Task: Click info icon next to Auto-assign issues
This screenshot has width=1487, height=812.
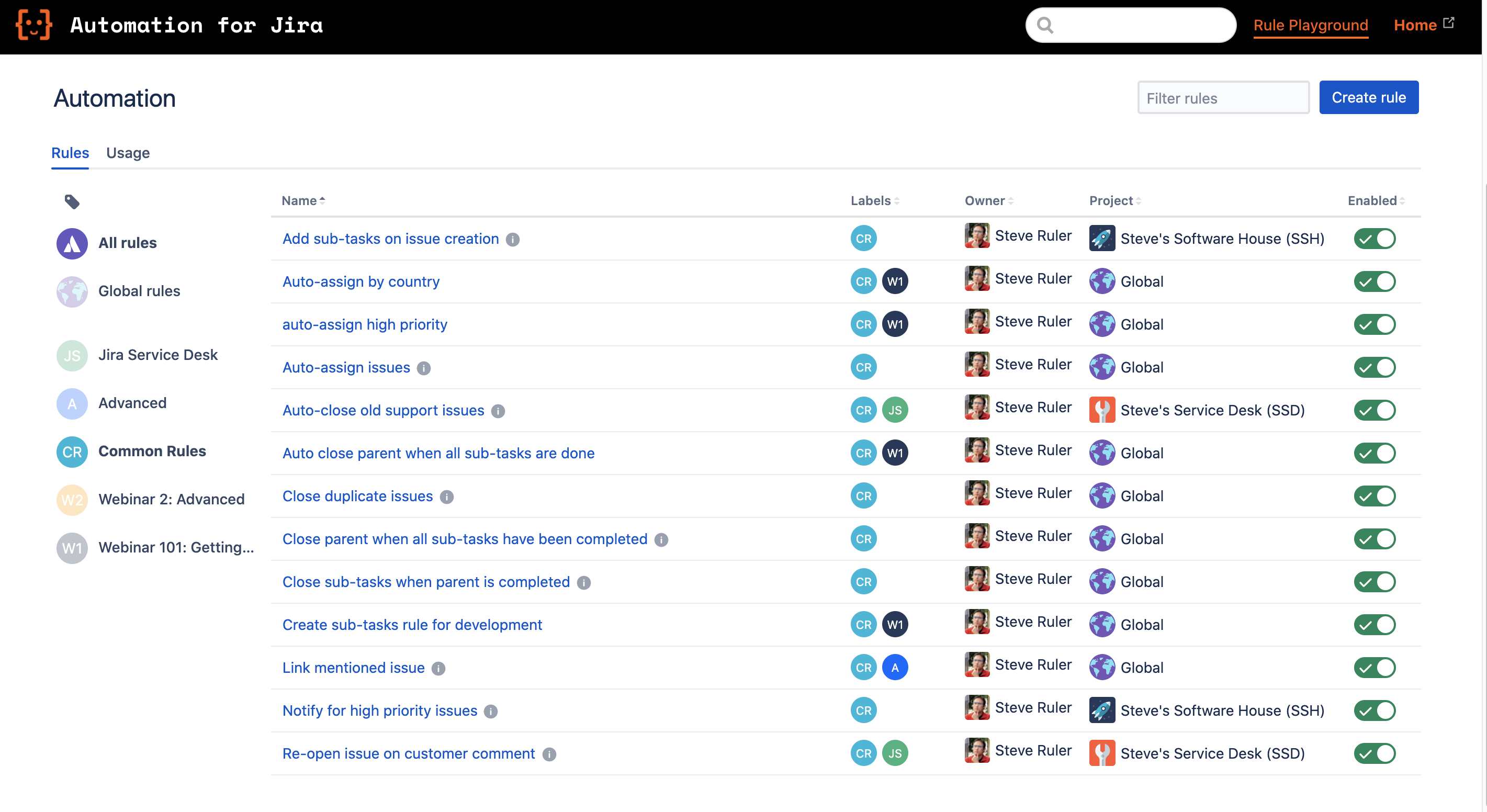Action: click(x=424, y=368)
